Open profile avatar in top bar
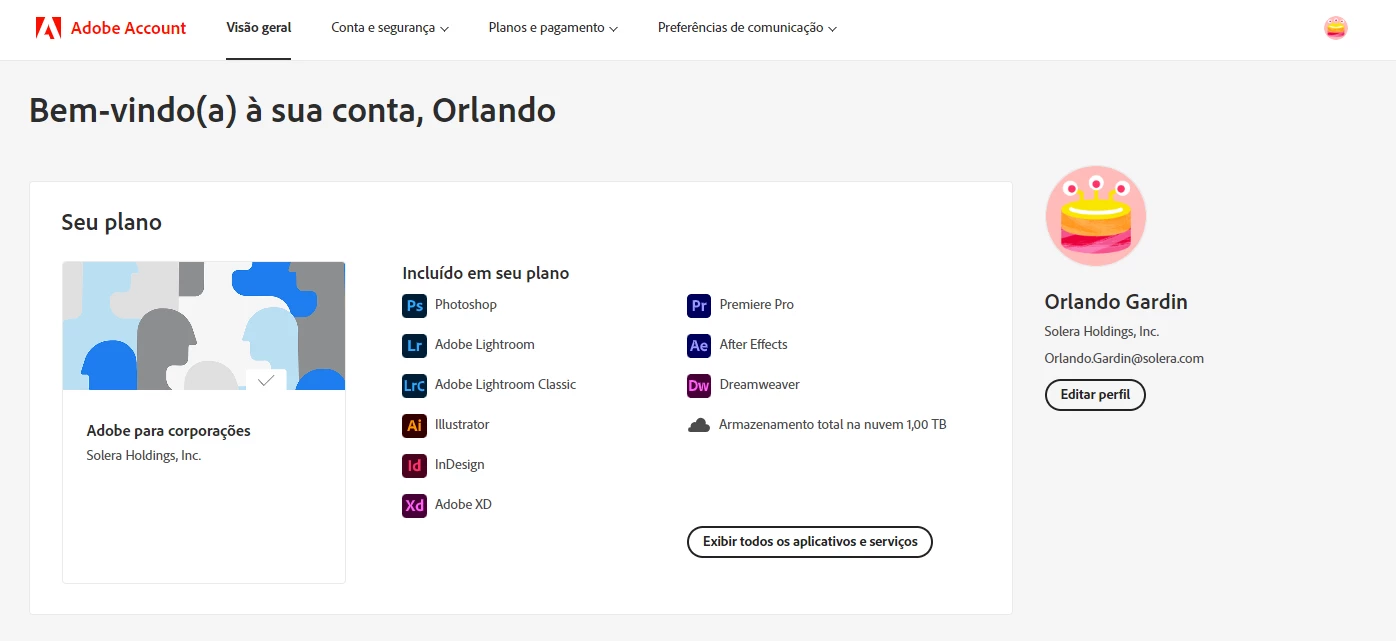Image resolution: width=1396 pixels, height=641 pixels. [1335, 28]
